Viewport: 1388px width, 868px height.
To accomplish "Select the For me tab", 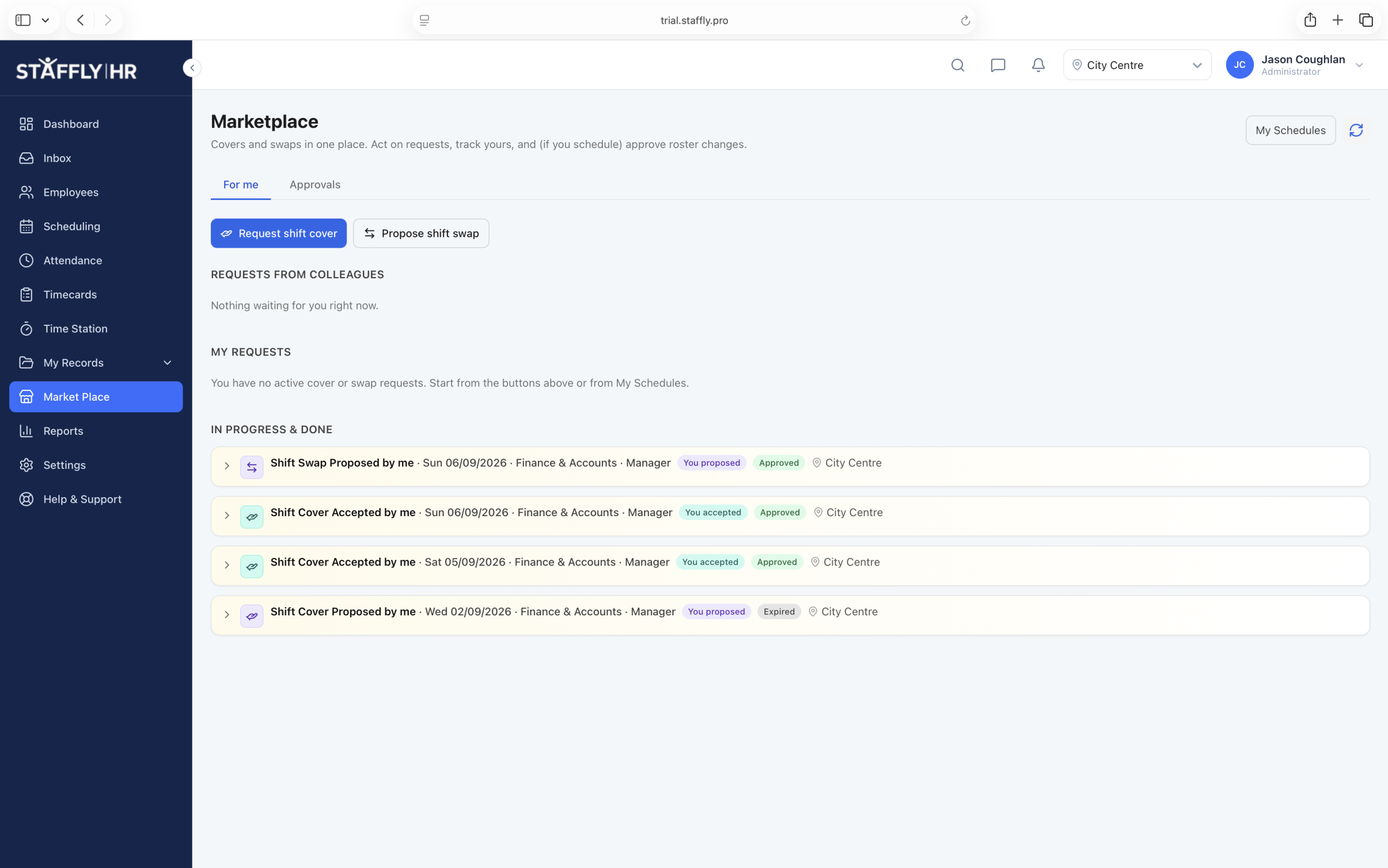I will [241, 184].
